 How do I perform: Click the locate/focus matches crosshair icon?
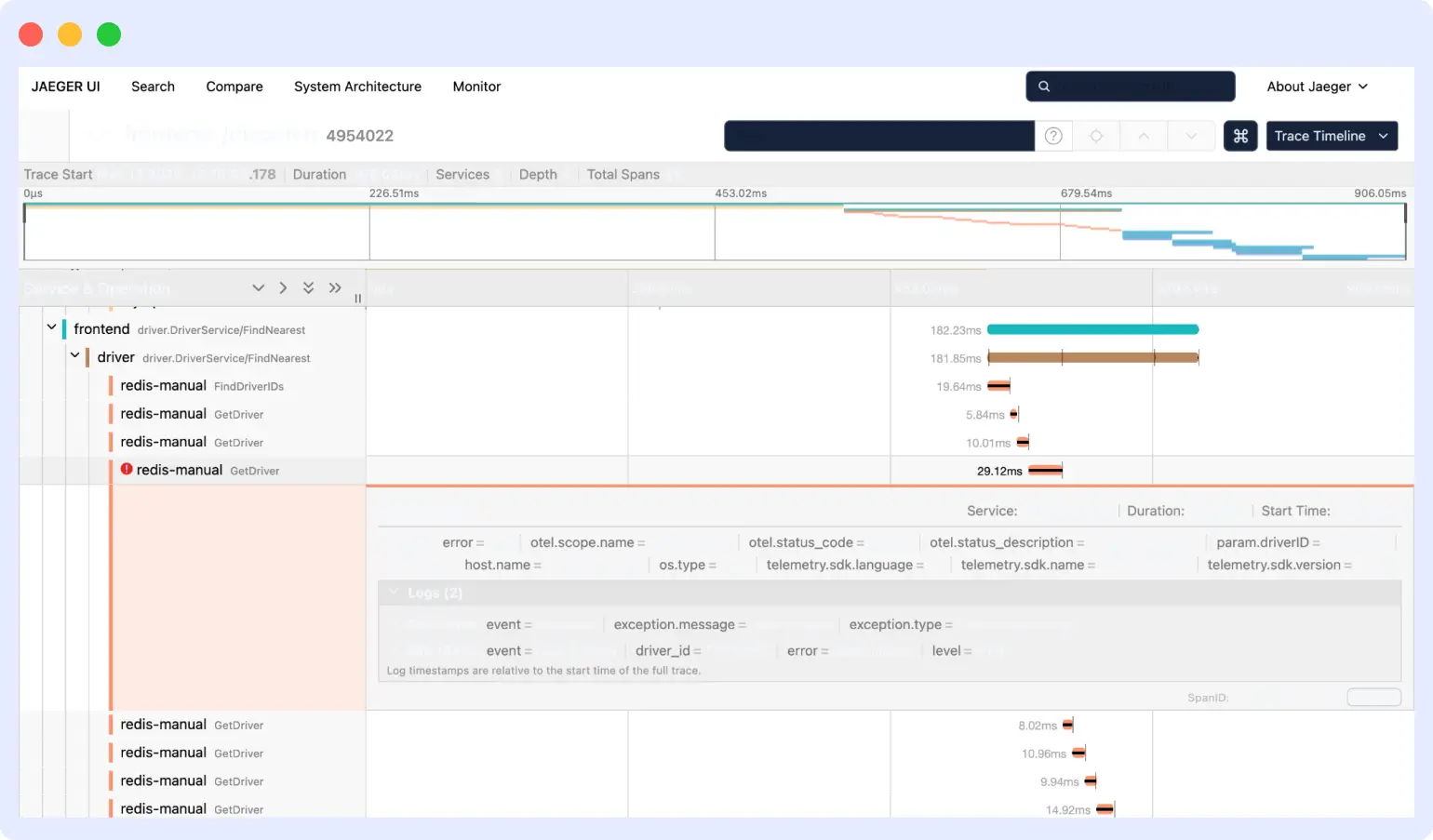[1096, 136]
